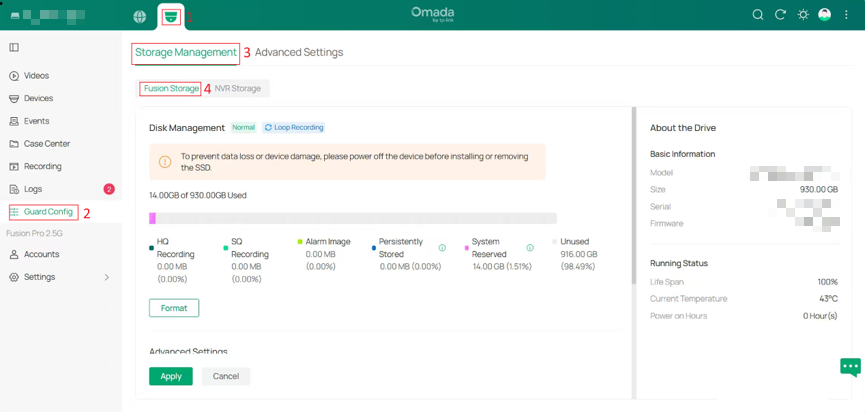The image size is (865, 412).
Task: Select the Fusion Storage sub-tab
Action: pyautogui.click(x=172, y=88)
